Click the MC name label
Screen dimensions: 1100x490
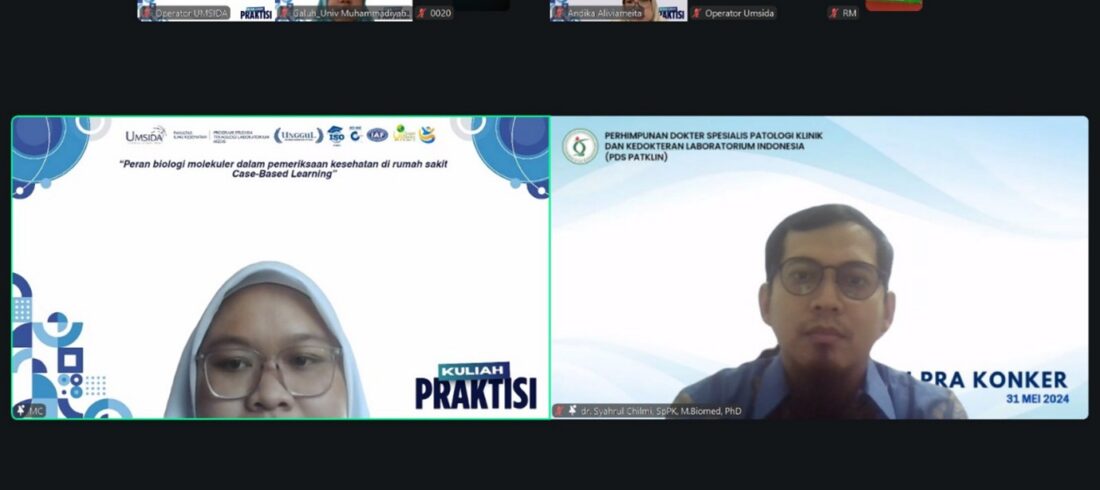tap(37, 411)
